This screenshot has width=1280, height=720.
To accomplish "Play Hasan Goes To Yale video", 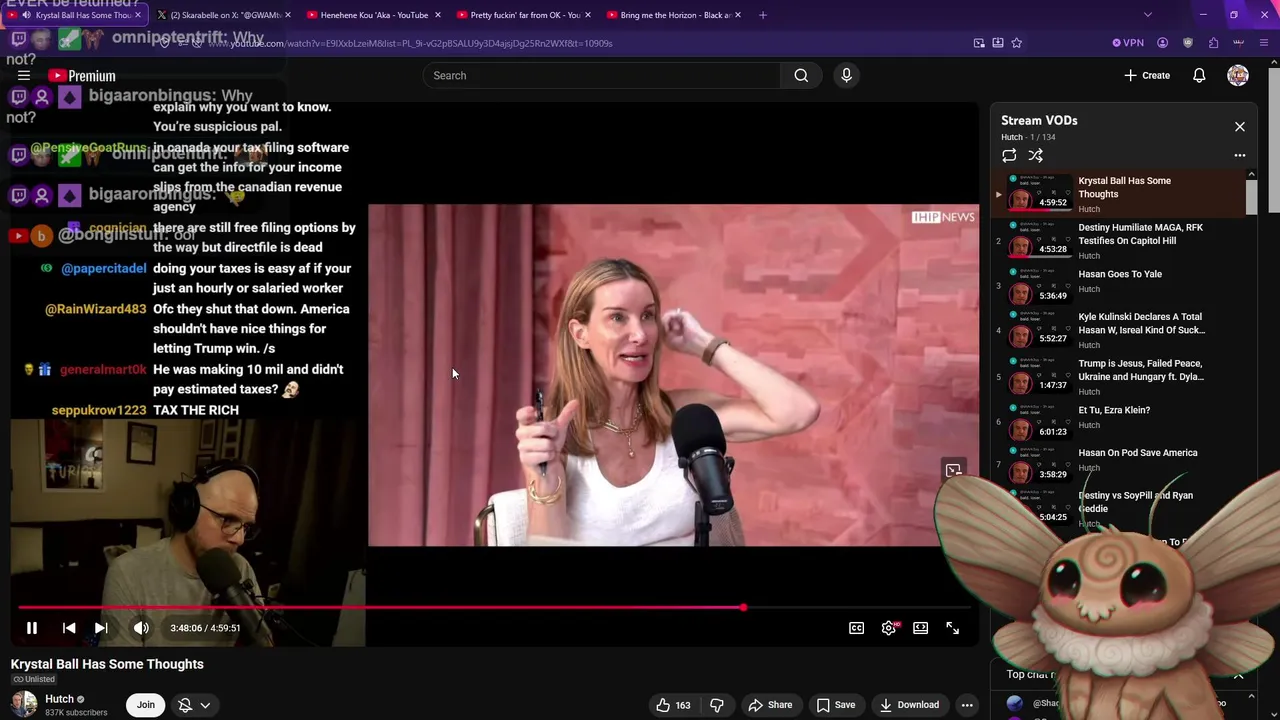I will pos(1120,286).
